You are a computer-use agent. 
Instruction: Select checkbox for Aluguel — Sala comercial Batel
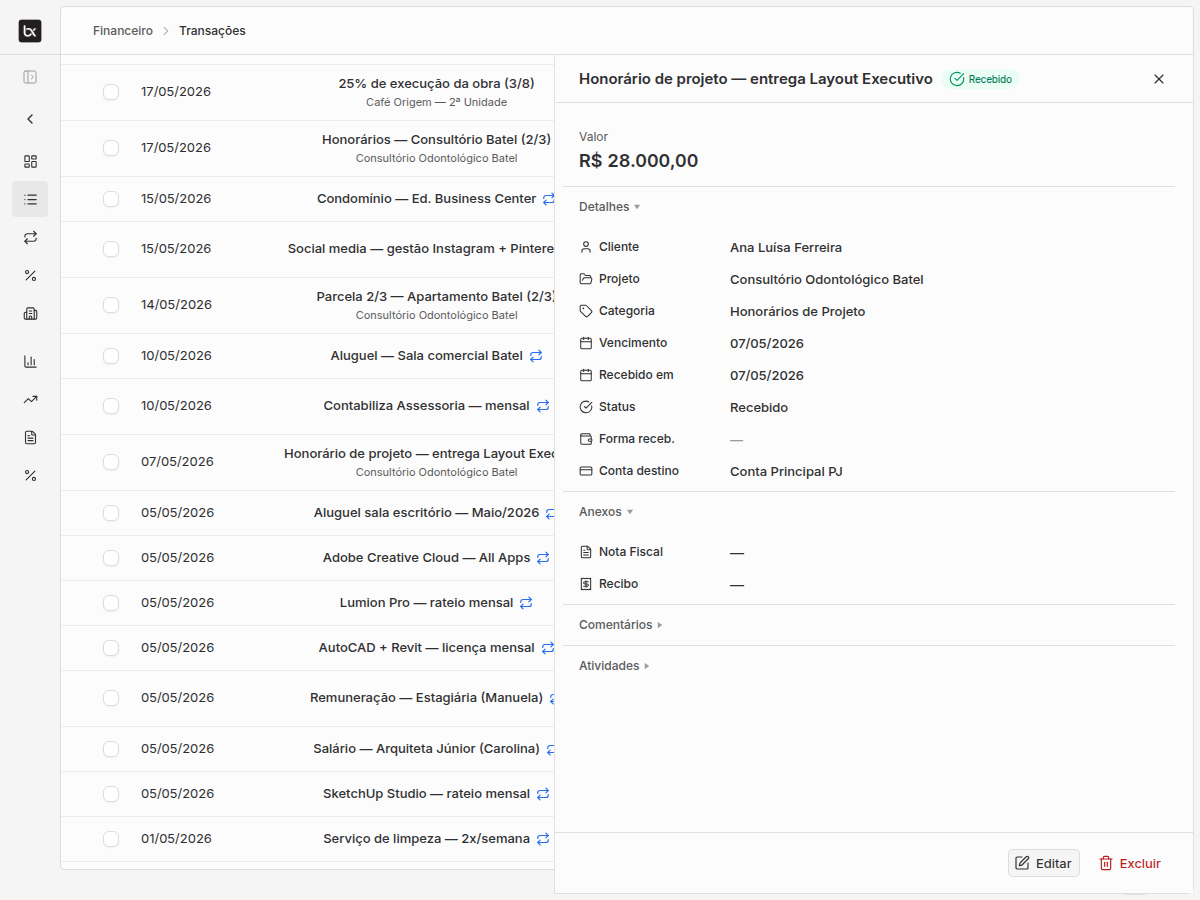pyautogui.click(x=111, y=356)
